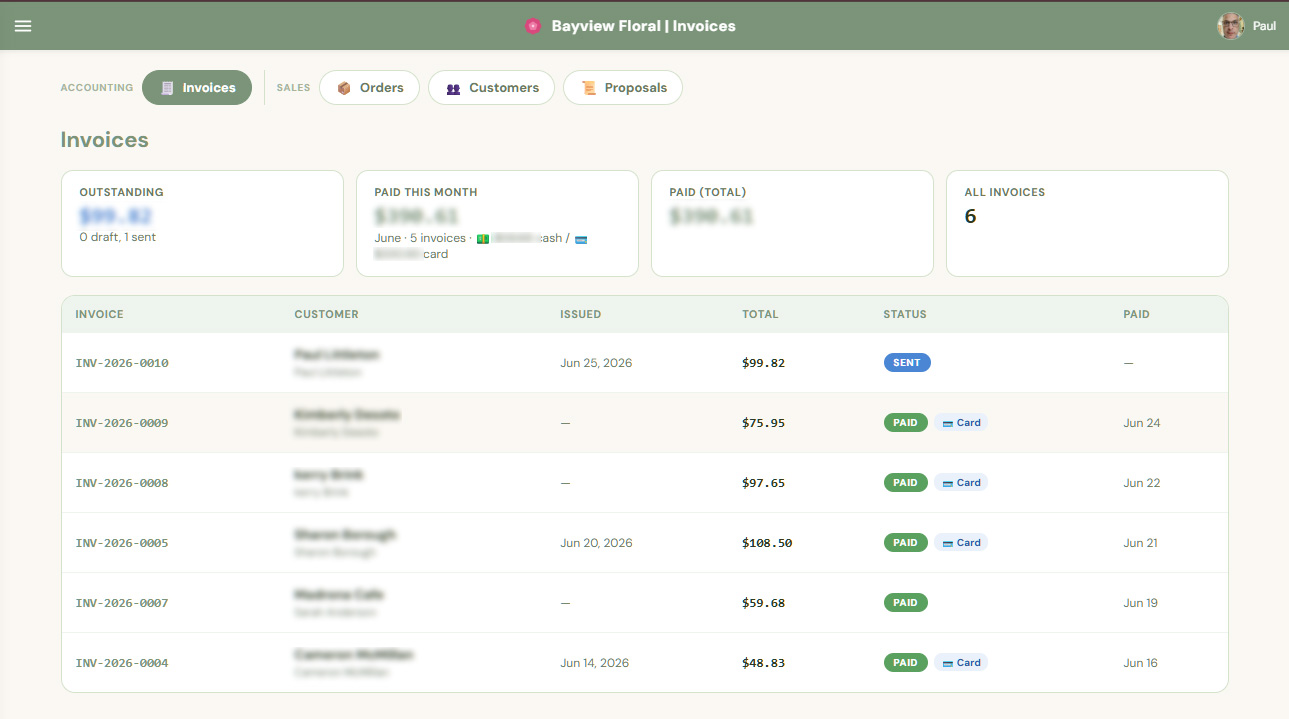This screenshot has width=1289, height=719.
Task: Click the Orders box icon
Action: pyautogui.click(x=344, y=88)
